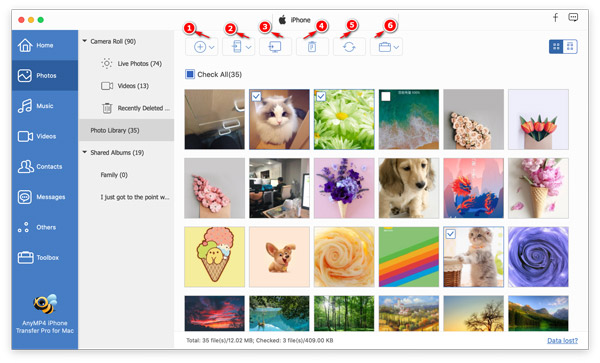Select the purple flowers in cone thumbnail
The image size is (600, 363).
click(x=344, y=188)
